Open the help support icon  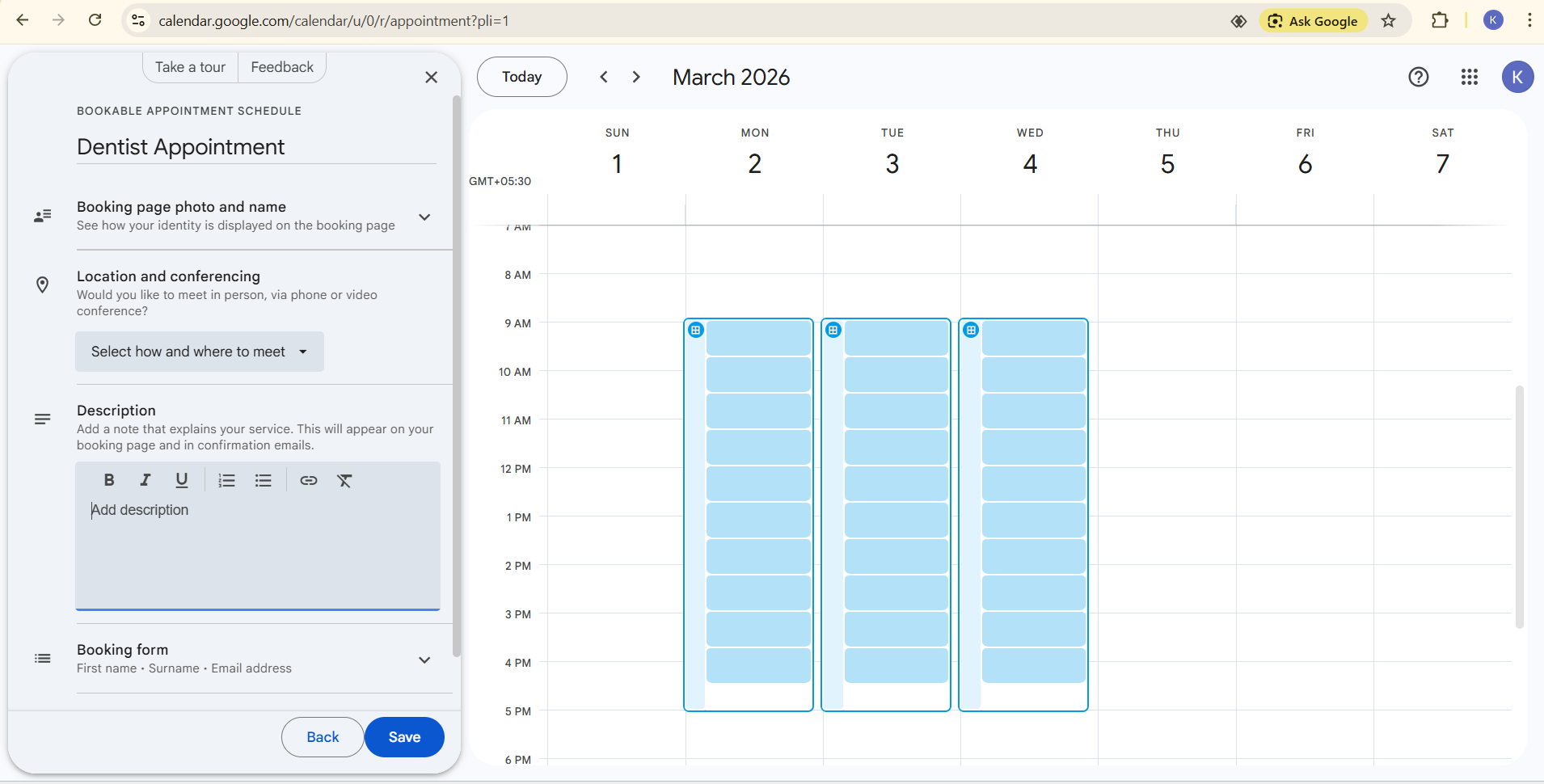tap(1418, 77)
